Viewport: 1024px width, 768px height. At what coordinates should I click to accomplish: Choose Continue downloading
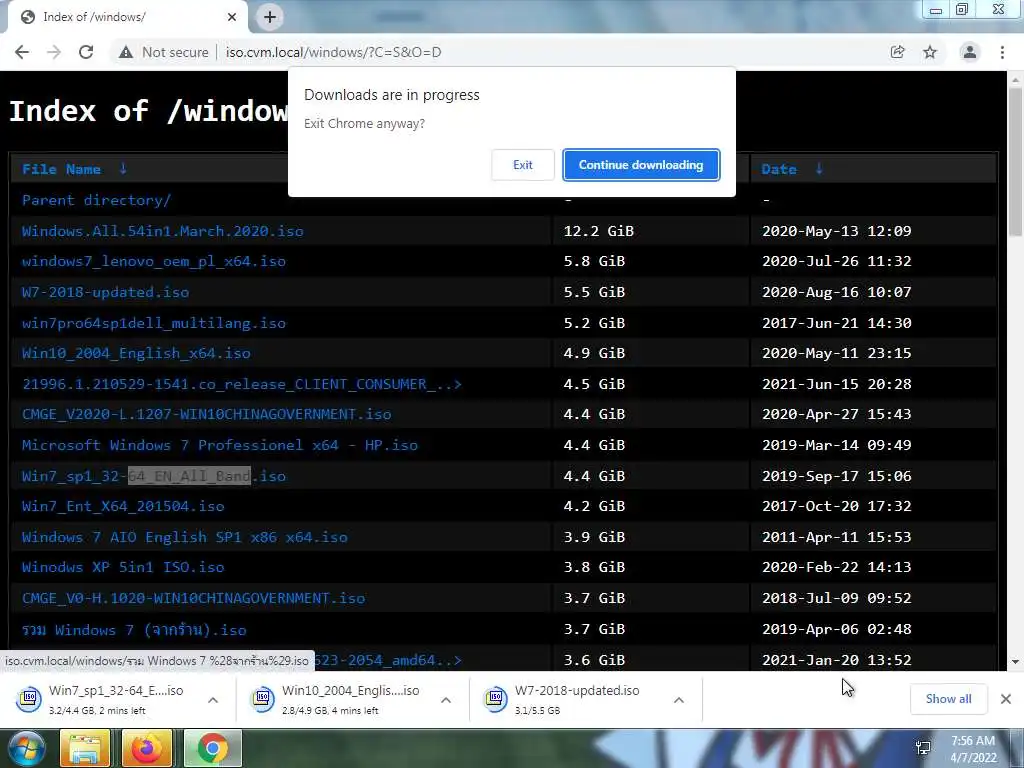click(641, 165)
